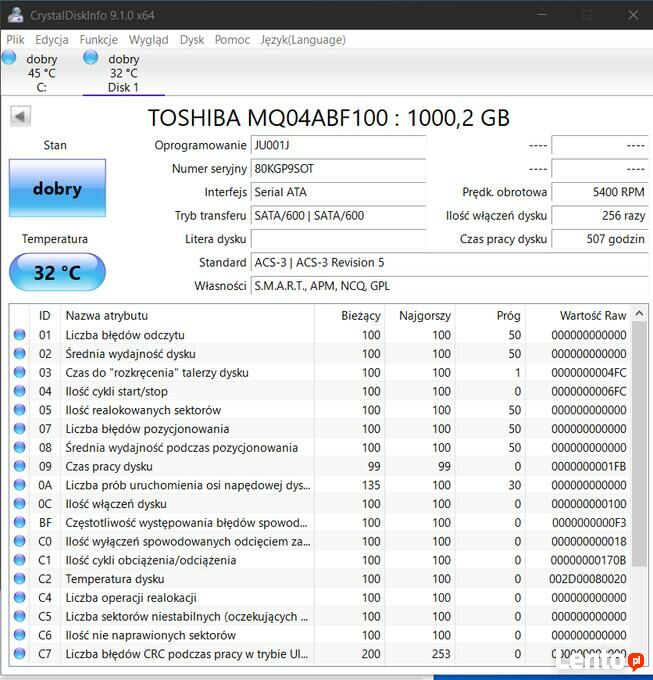Viewport: 653px width, 680px height.
Task: Click the blue health orb of C: disk
Action: click(x=9, y=57)
